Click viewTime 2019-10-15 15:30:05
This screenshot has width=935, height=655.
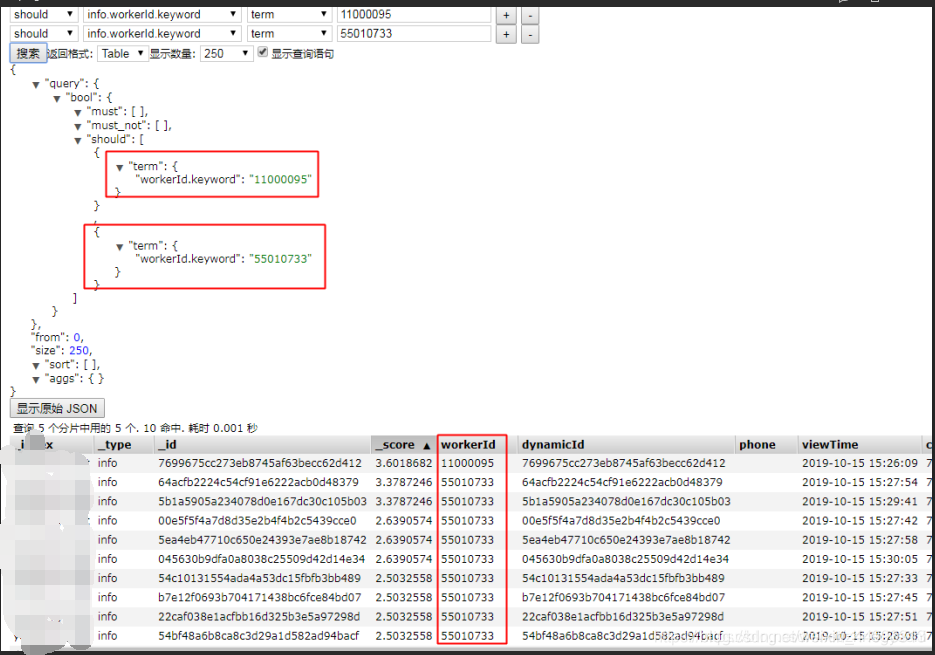[x=860, y=559]
